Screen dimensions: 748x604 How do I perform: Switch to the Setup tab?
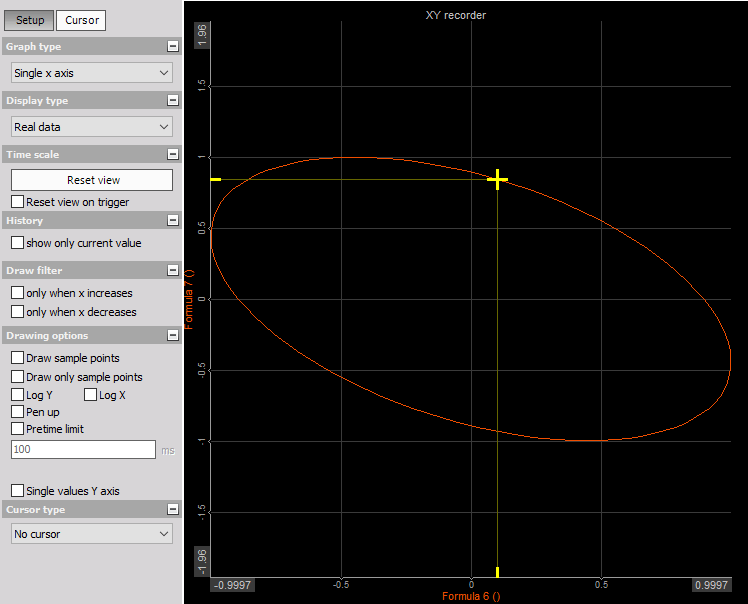[30, 20]
